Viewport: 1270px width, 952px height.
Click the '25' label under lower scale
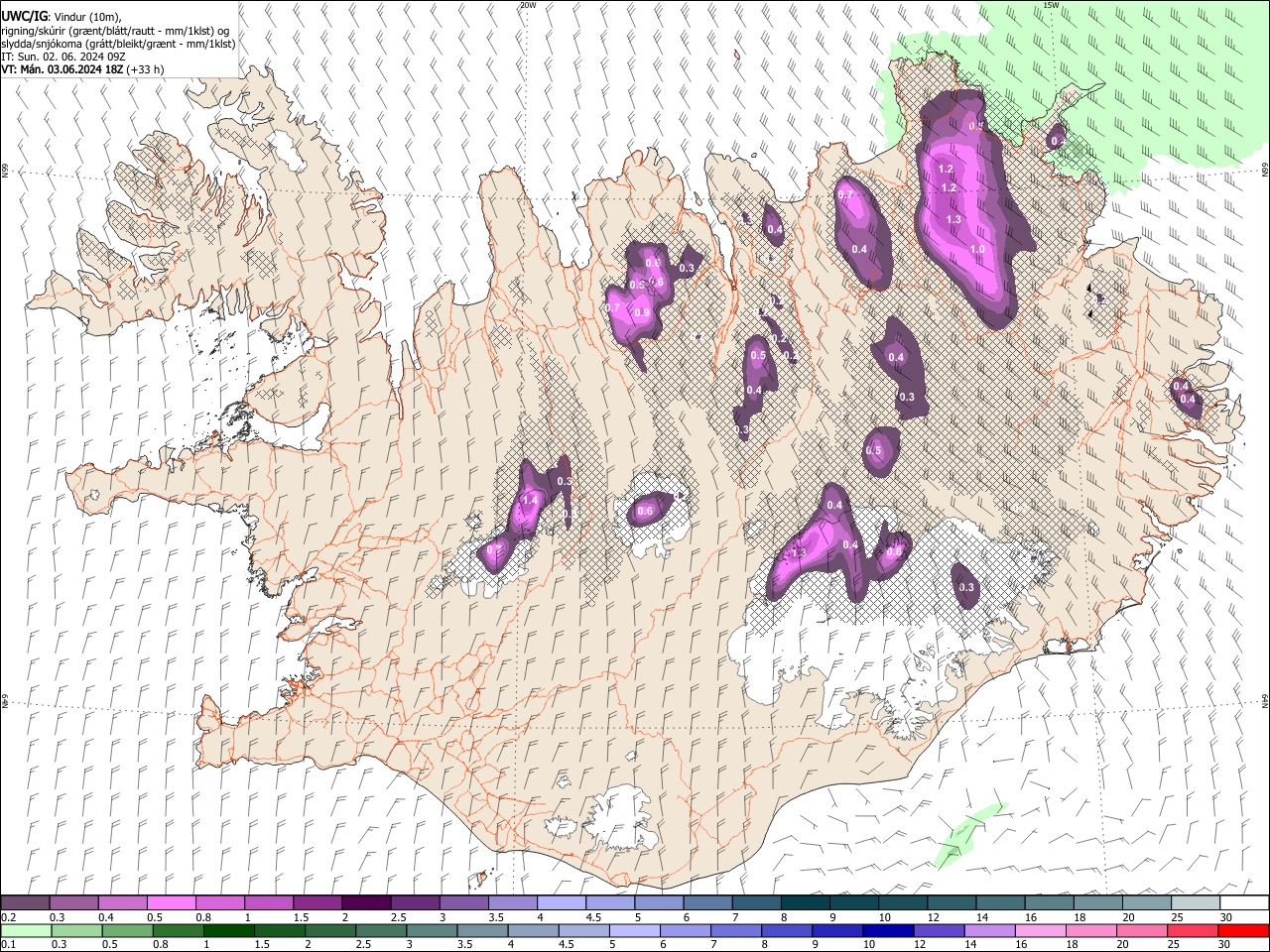click(x=1176, y=945)
